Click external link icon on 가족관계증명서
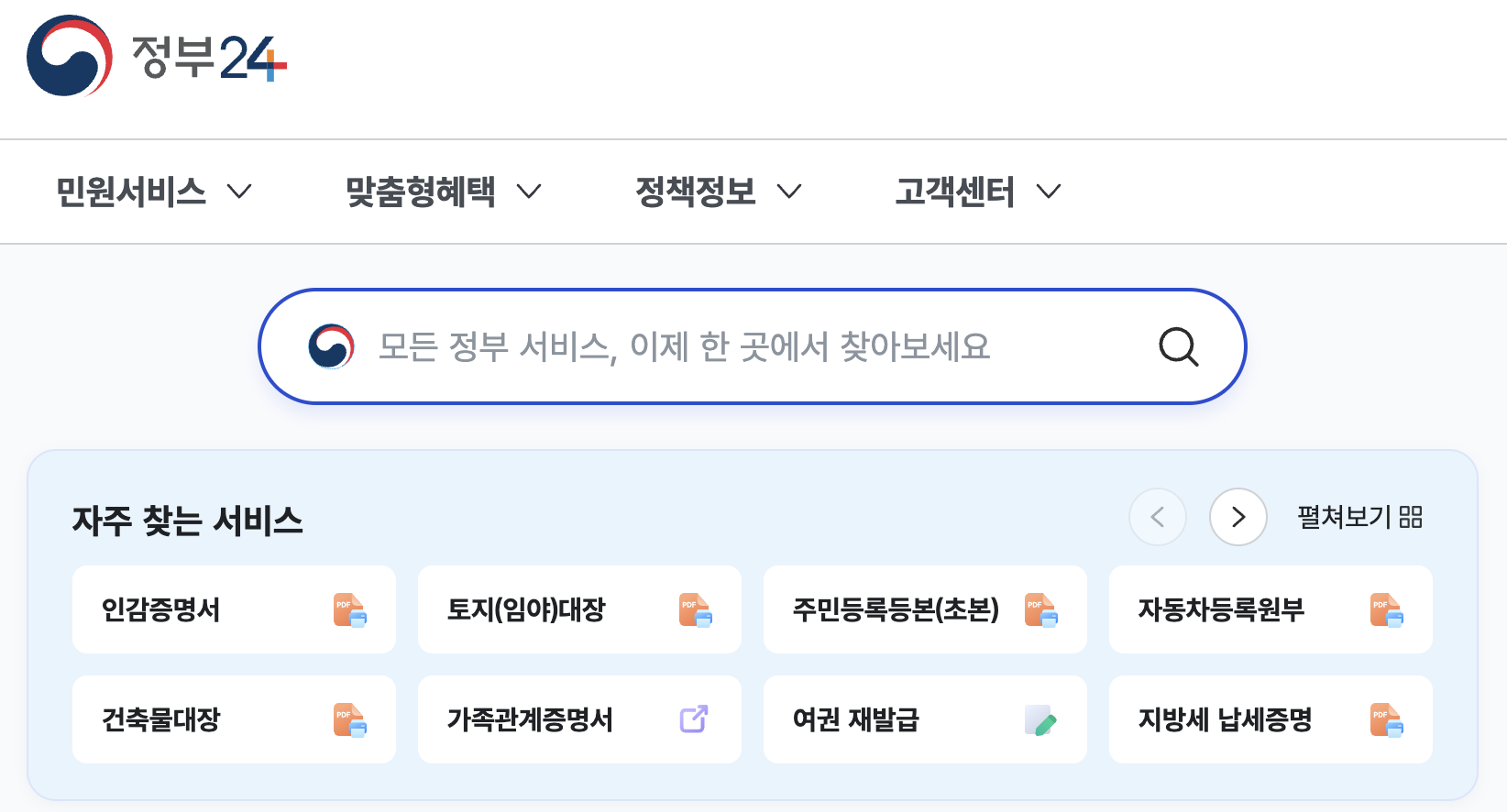 tap(694, 719)
